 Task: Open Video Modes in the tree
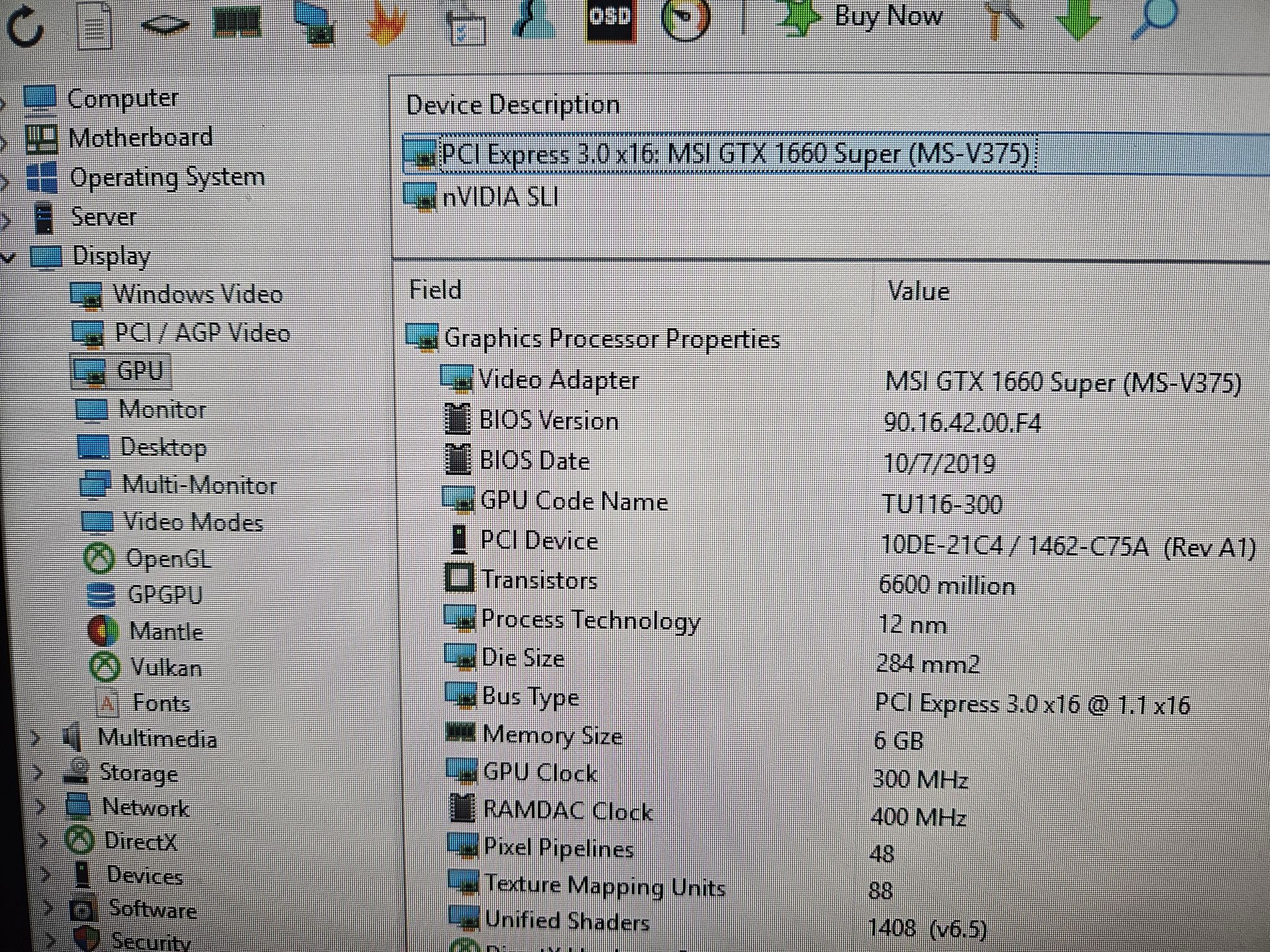193,522
